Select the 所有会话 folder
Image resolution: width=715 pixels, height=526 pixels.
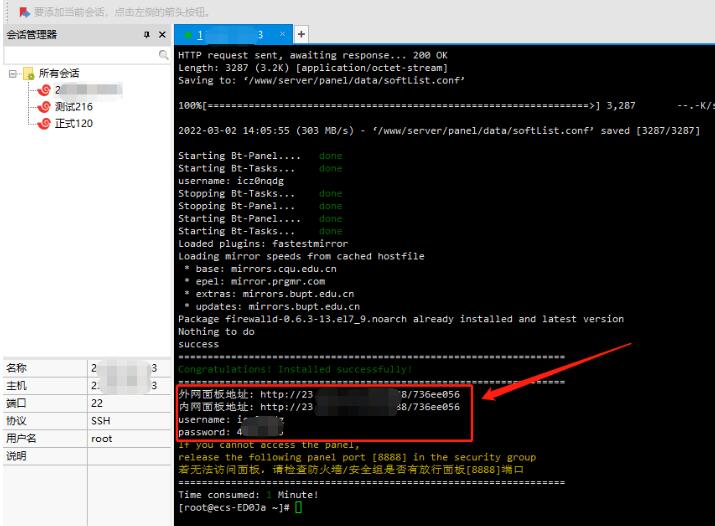coord(59,73)
